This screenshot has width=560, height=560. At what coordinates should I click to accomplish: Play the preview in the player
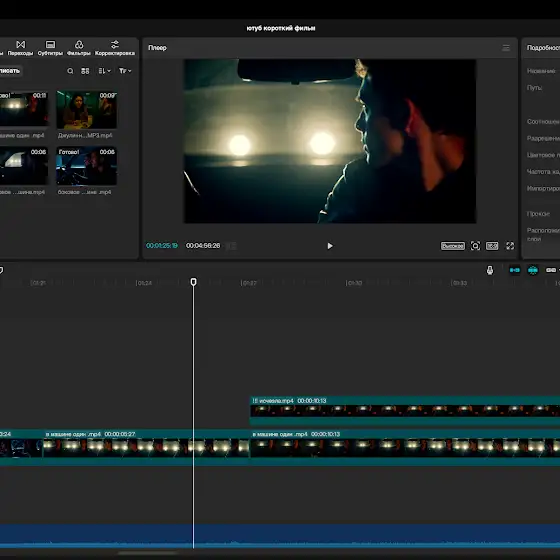(330, 246)
